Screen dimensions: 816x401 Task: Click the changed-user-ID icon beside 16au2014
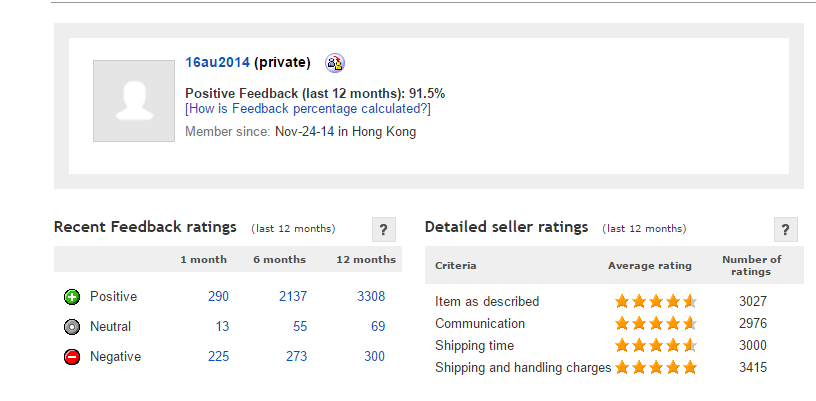tap(335, 63)
